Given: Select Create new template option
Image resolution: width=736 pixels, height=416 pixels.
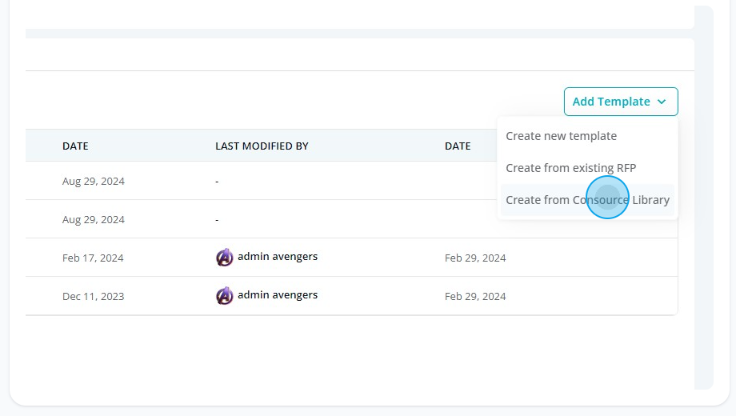Looking at the screenshot, I should pos(561,136).
